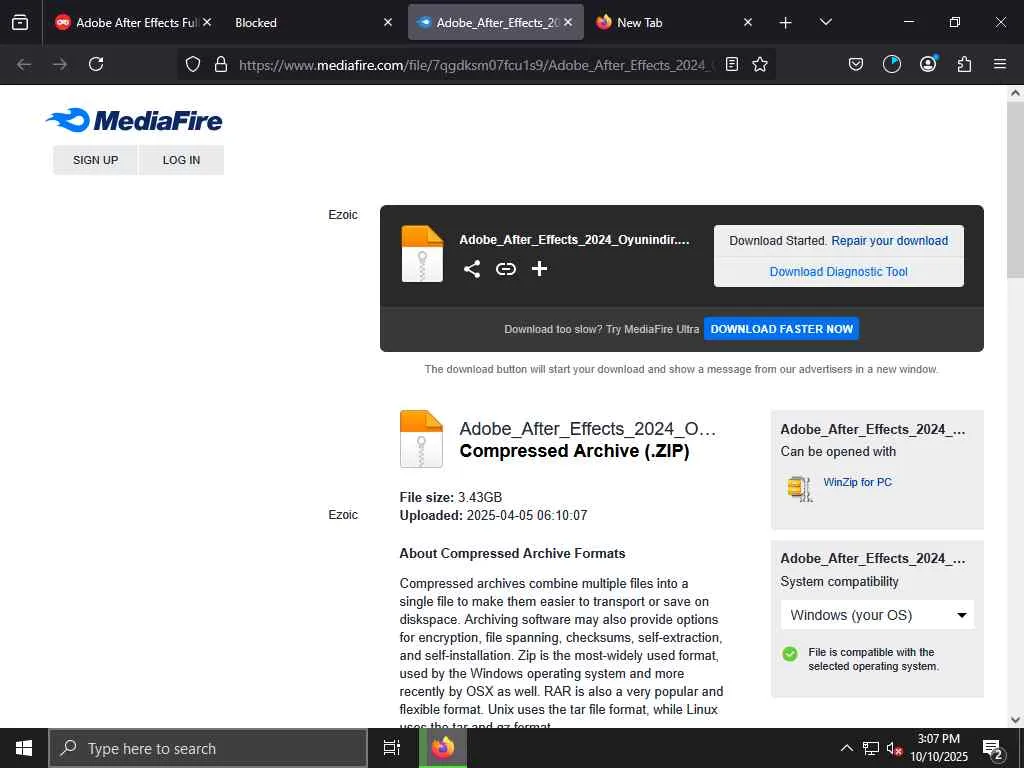Click the scrollbar down arrow
Screen dimensions: 1024x768
click(x=1015, y=720)
